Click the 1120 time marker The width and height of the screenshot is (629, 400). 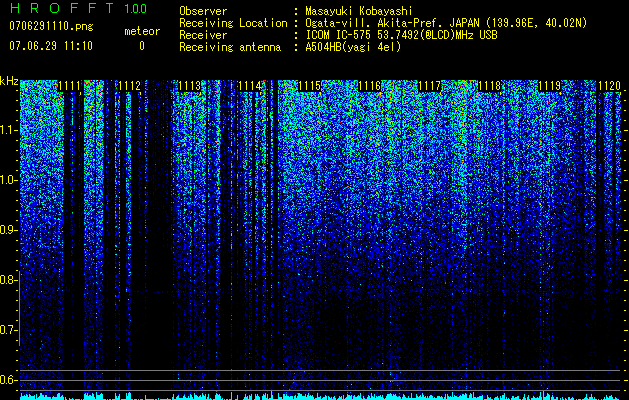(609, 86)
